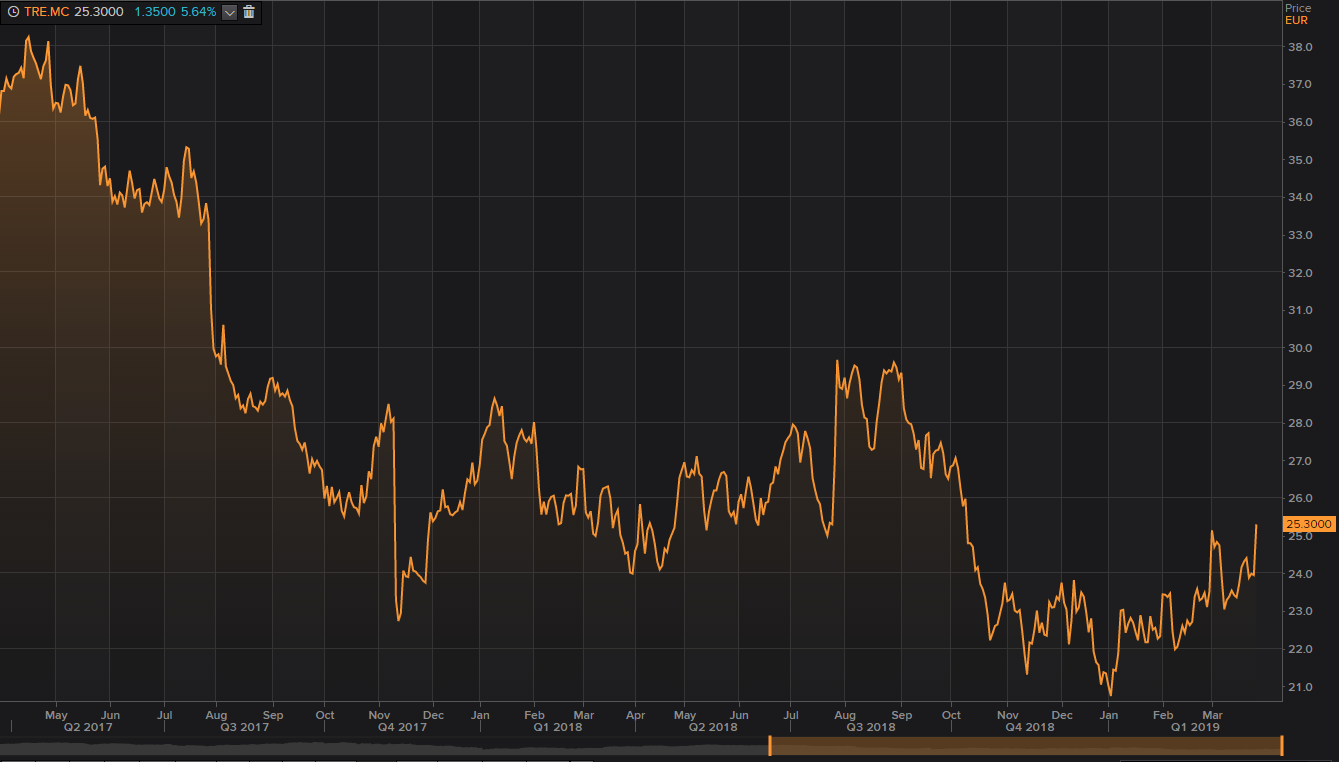Delete the TRE.MC series with the trash icon
Image resolution: width=1339 pixels, height=762 pixels.
(x=249, y=12)
